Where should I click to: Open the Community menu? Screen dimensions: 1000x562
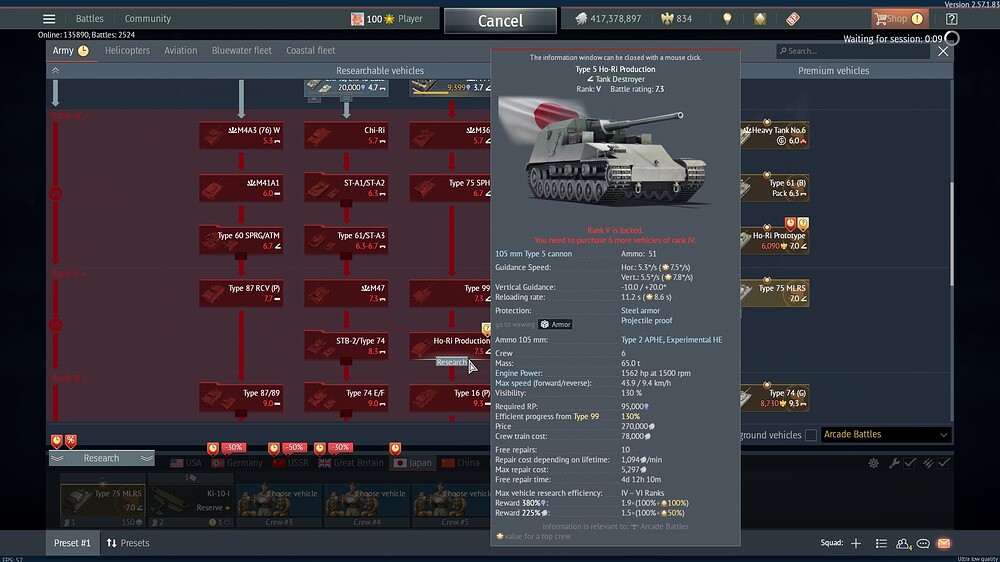tap(147, 18)
